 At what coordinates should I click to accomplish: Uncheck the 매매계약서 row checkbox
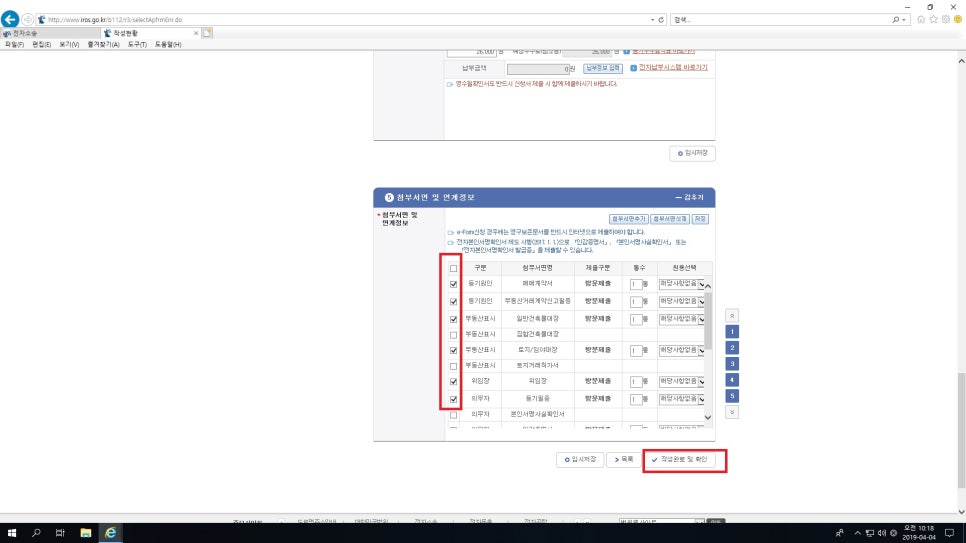coord(453,284)
